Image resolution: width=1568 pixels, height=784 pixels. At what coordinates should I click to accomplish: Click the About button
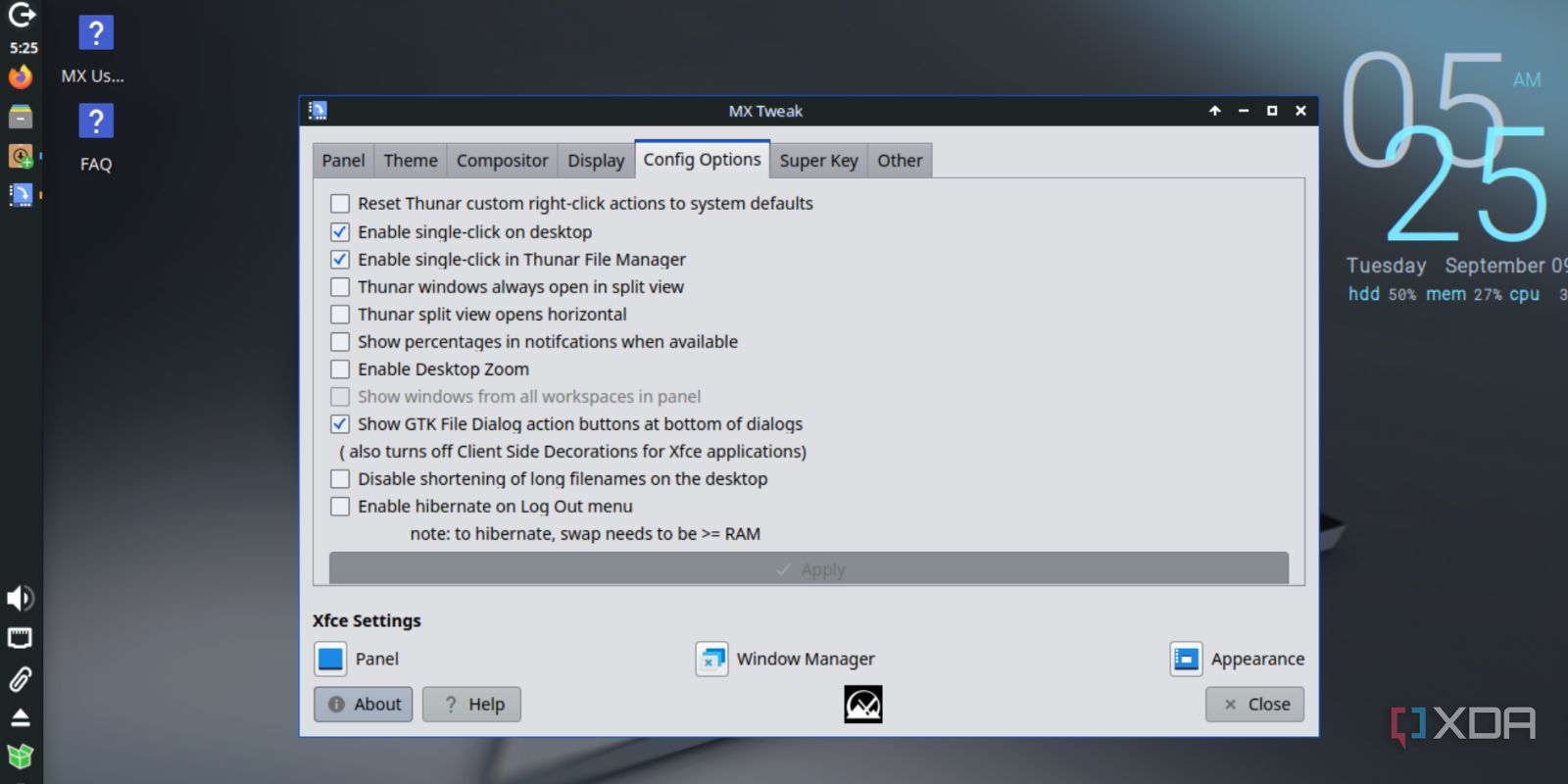[364, 704]
